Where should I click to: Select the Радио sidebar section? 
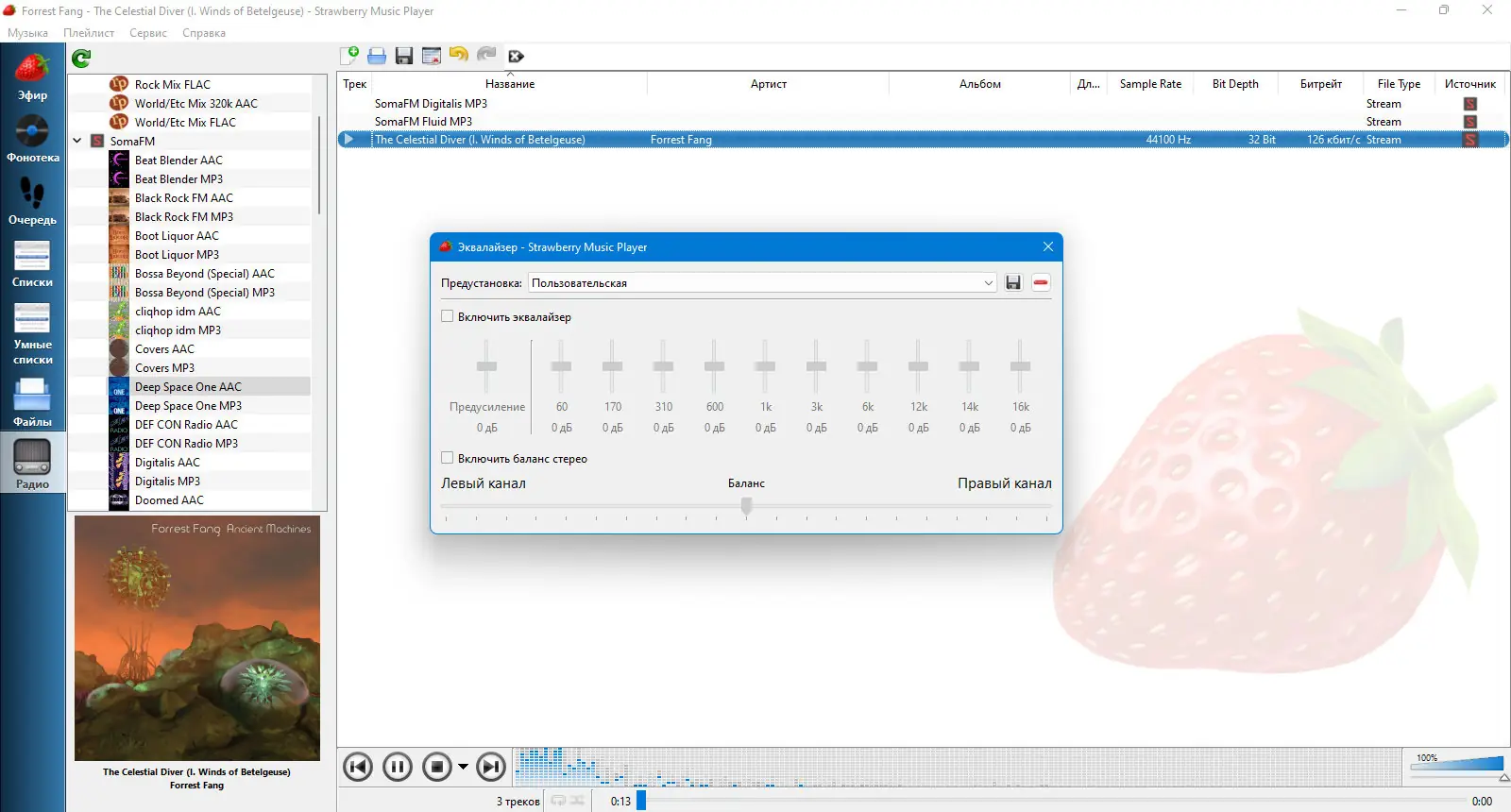pos(32,463)
